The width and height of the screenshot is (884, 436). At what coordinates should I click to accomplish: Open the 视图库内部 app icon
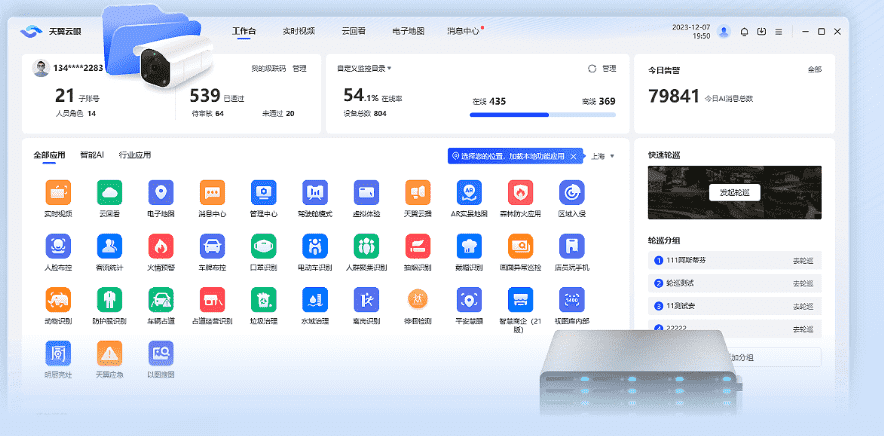pos(572,300)
